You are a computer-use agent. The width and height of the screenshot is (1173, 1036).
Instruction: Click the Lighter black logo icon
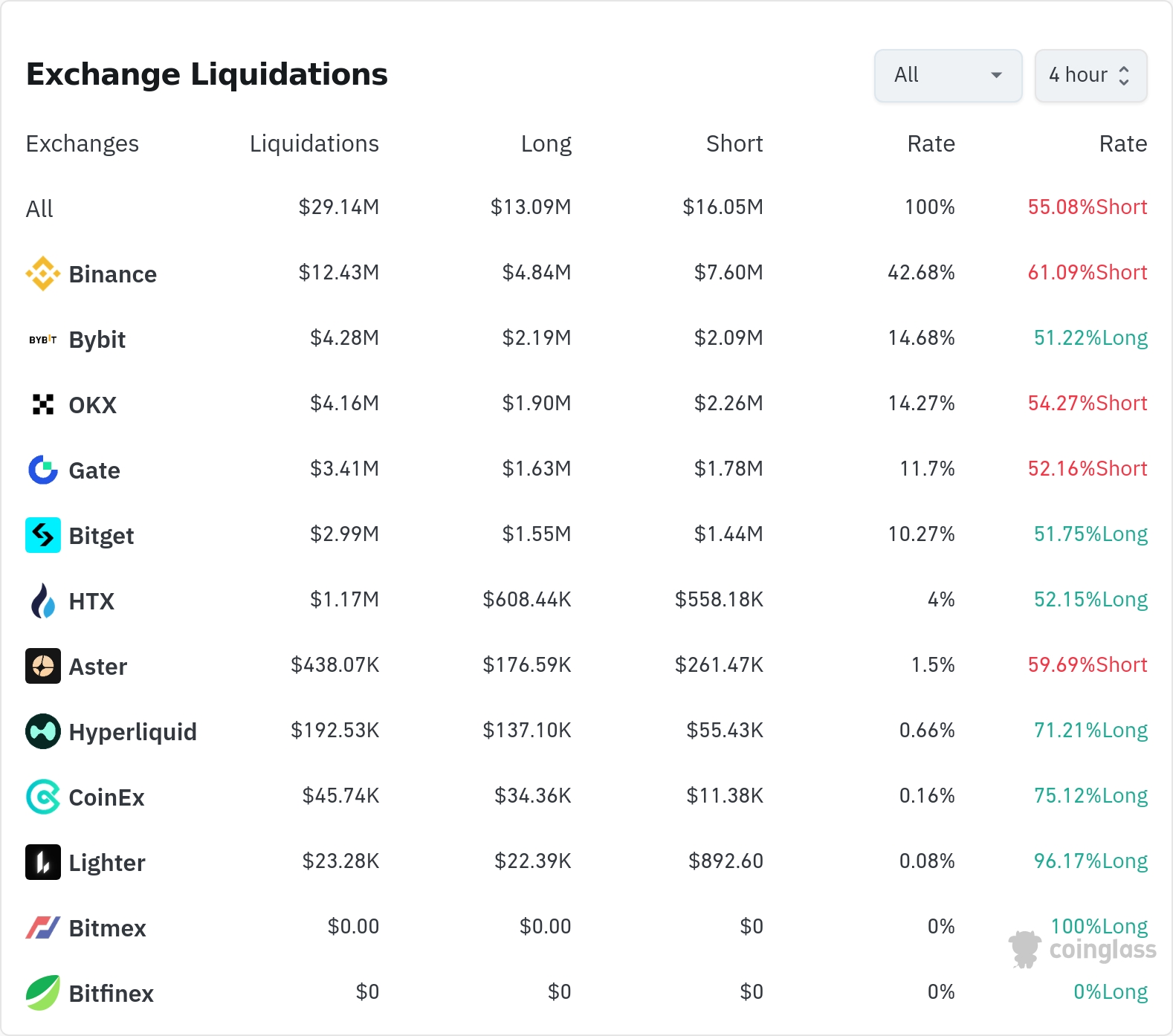[43, 862]
